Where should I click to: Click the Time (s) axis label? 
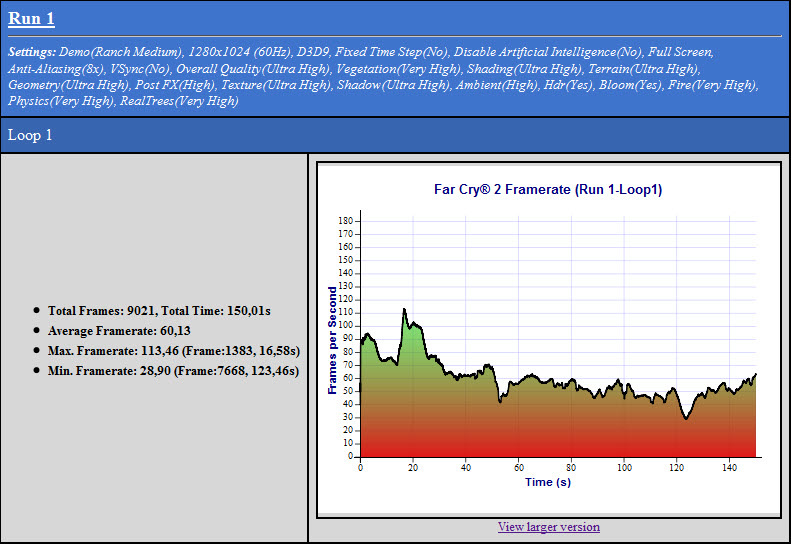[548, 482]
